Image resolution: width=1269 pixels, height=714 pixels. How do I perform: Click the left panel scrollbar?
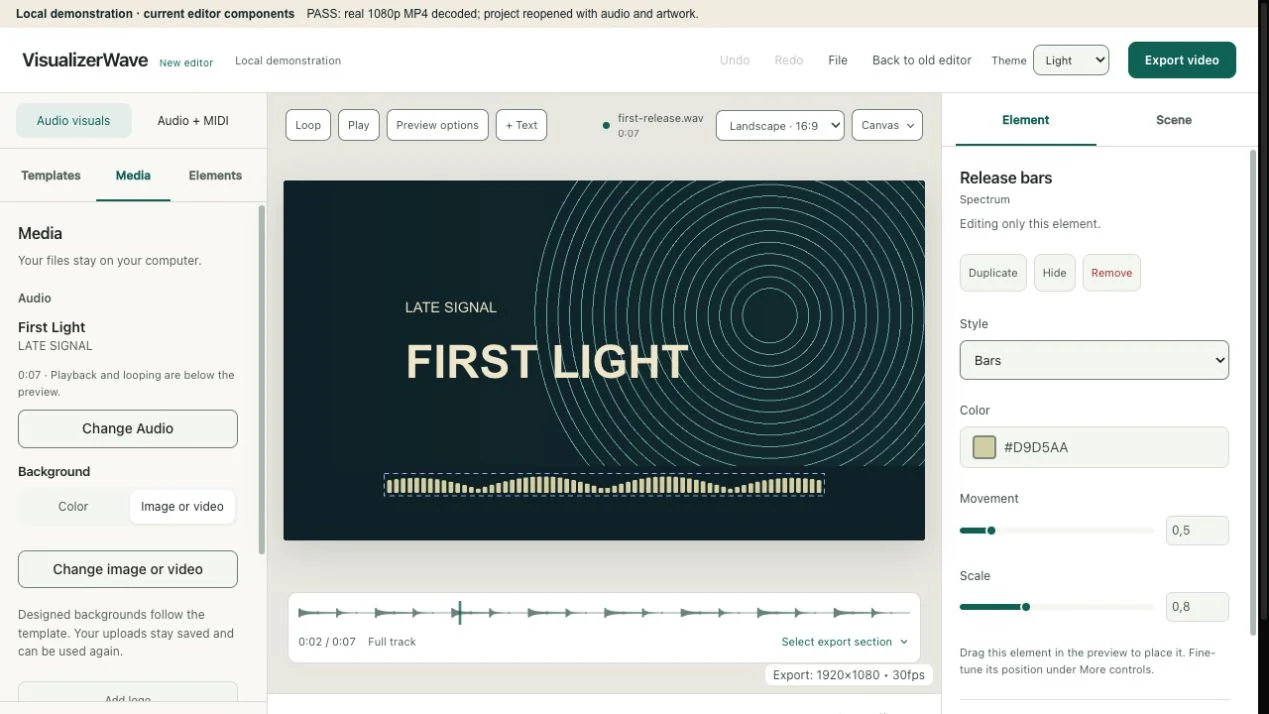(262, 380)
